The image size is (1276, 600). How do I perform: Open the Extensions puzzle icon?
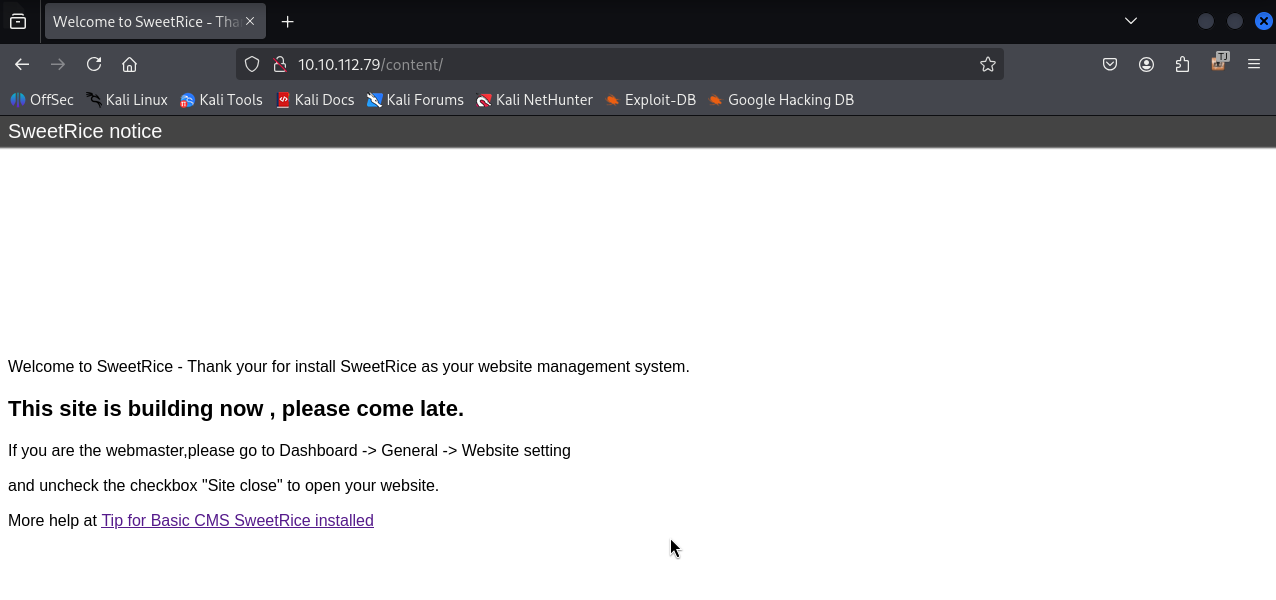coord(1182,64)
